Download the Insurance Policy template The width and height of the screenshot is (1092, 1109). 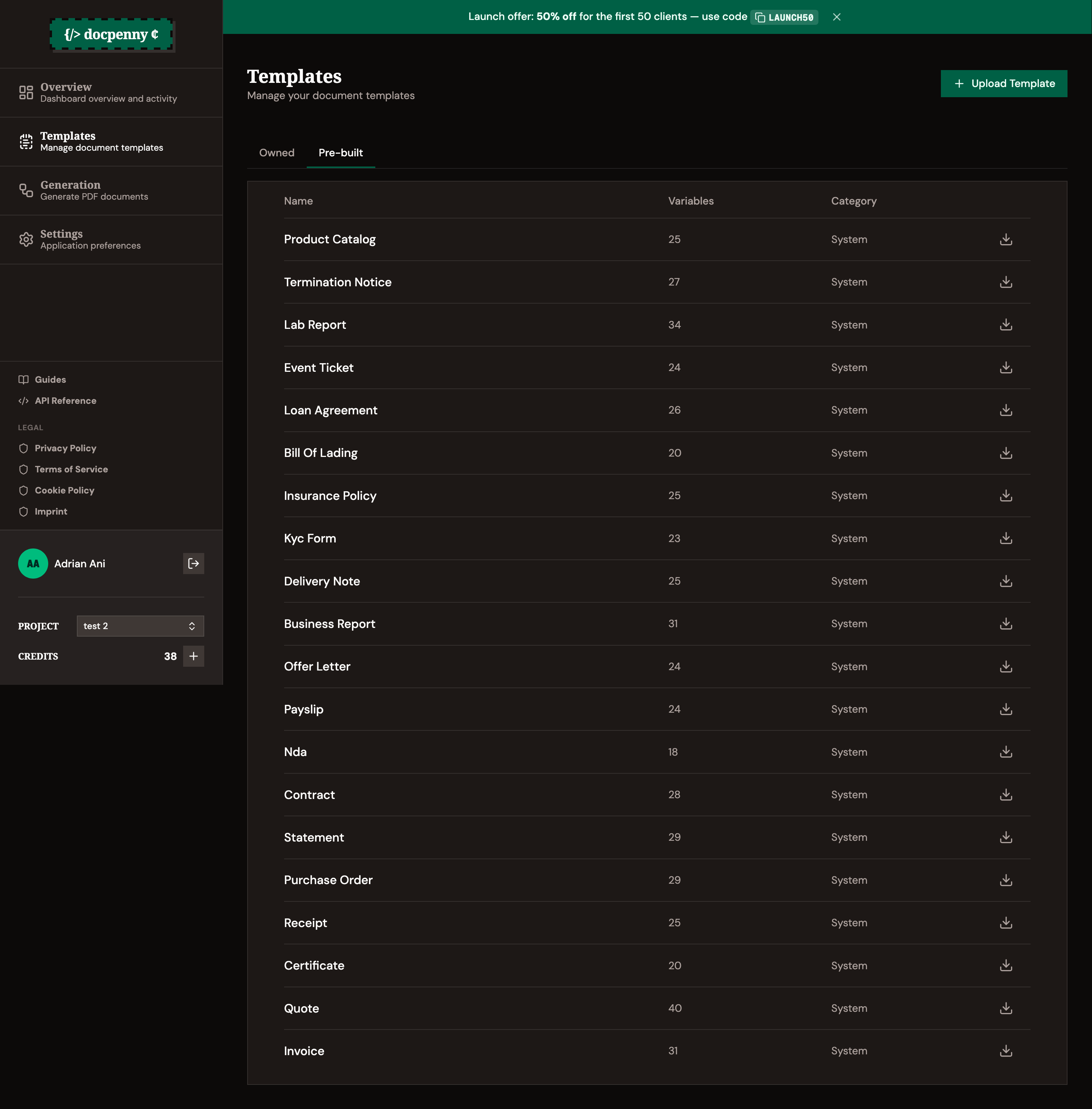[1005, 495]
